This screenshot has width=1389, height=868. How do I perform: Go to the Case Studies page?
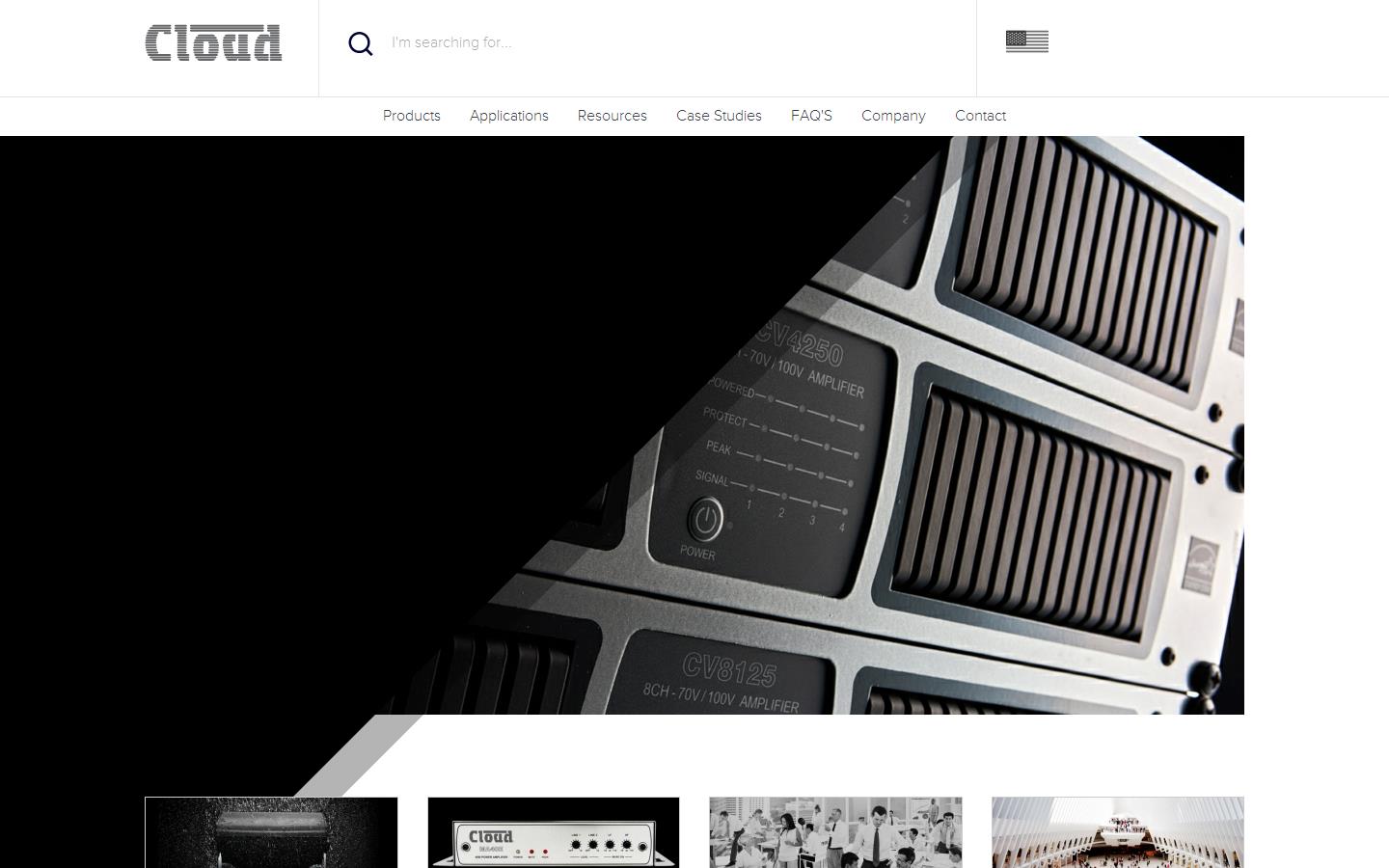coord(719,116)
